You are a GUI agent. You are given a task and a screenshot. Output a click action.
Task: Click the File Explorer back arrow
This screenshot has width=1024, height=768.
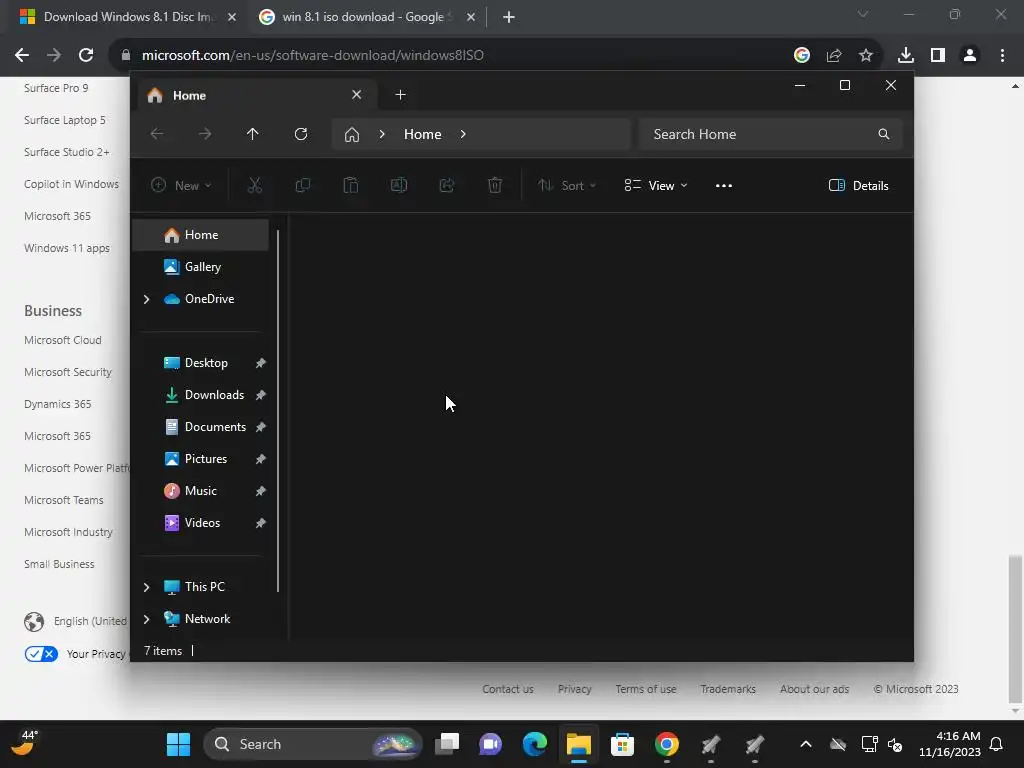pos(157,134)
